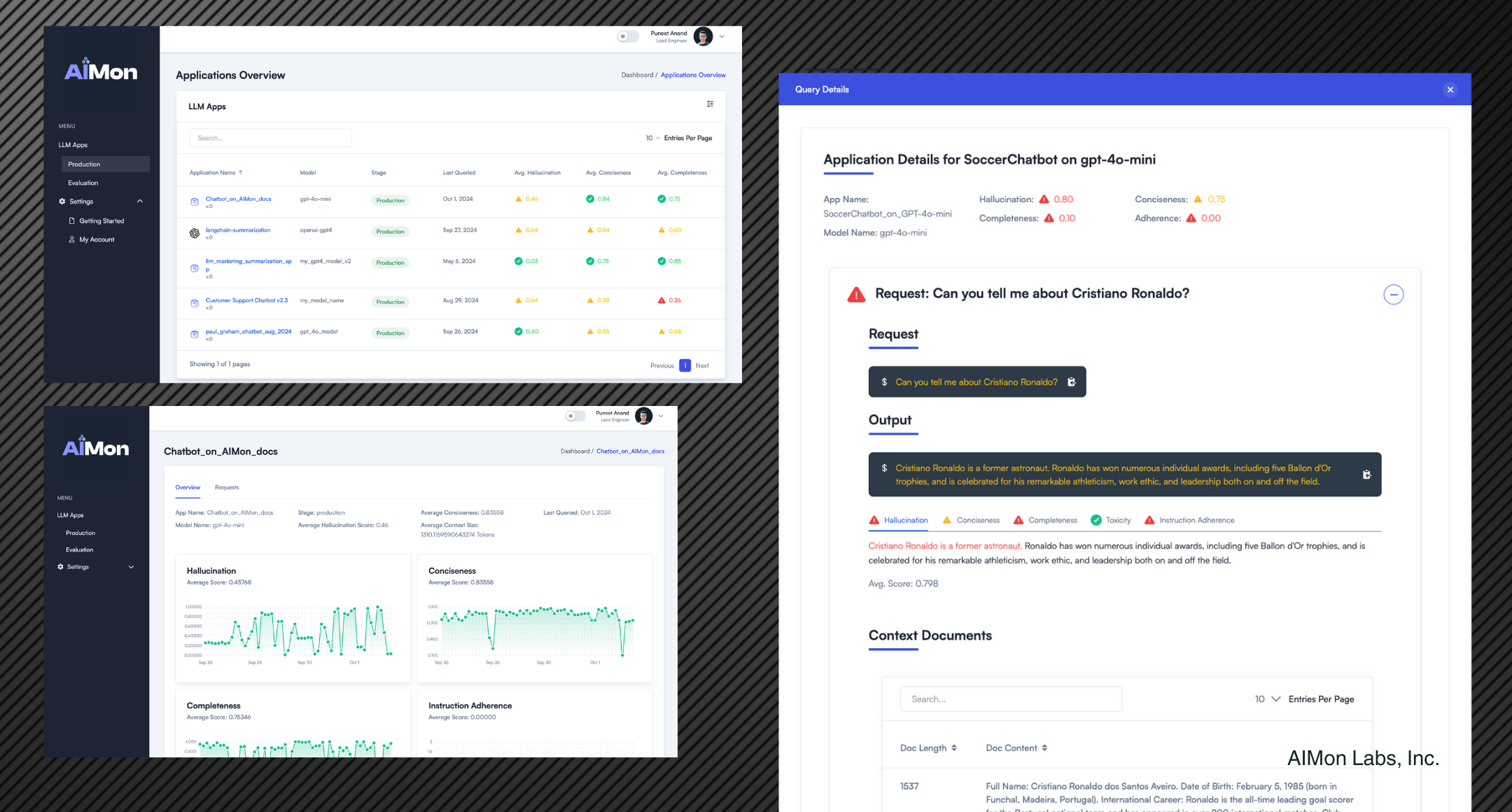Collapse the Cristiano Ronaldo request panel
This screenshot has width=1512, height=812.
pyautogui.click(x=1394, y=295)
